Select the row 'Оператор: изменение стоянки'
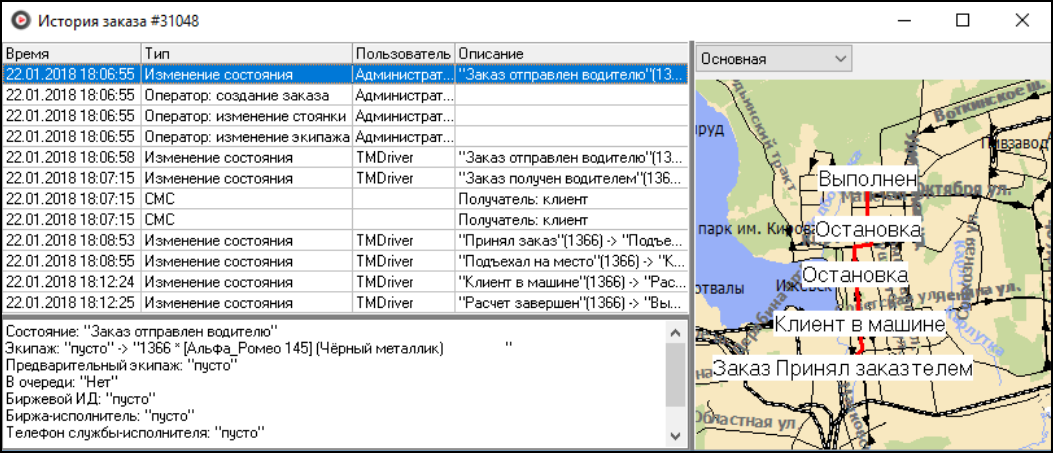 tap(345, 115)
